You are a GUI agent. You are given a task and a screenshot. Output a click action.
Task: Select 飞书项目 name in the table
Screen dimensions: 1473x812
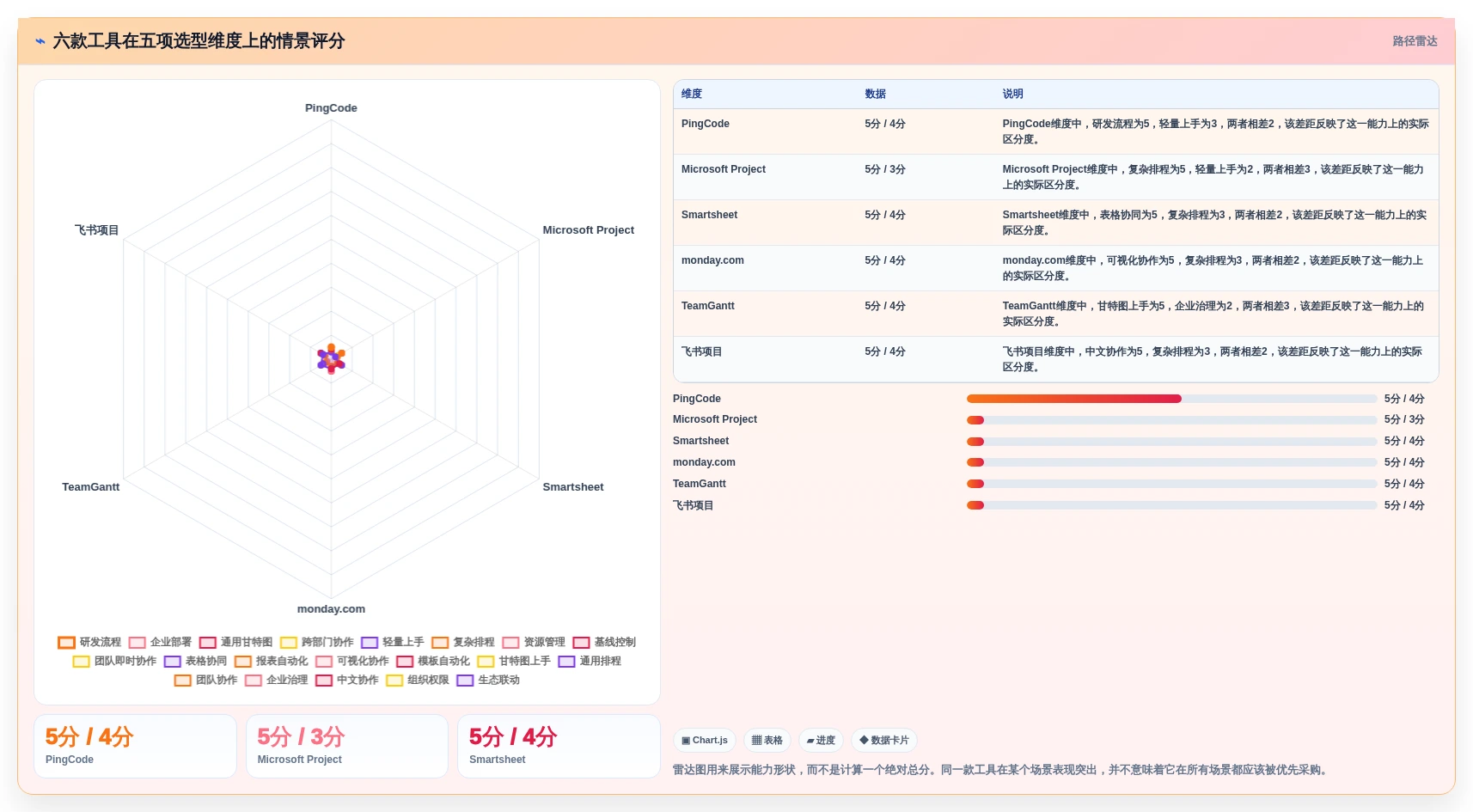701,351
